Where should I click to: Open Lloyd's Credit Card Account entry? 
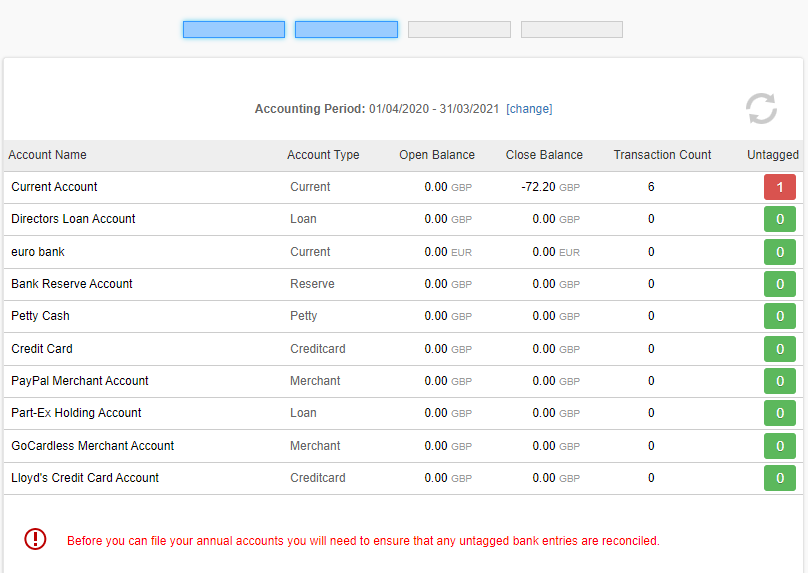tap(85, 478)
